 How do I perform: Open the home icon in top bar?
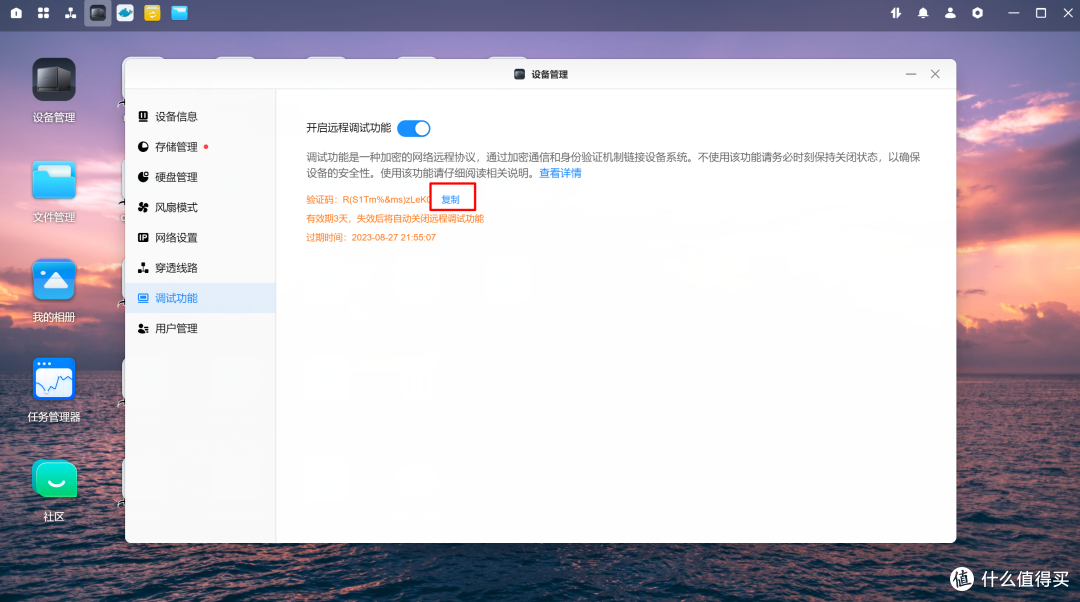[x=16, y=13]
